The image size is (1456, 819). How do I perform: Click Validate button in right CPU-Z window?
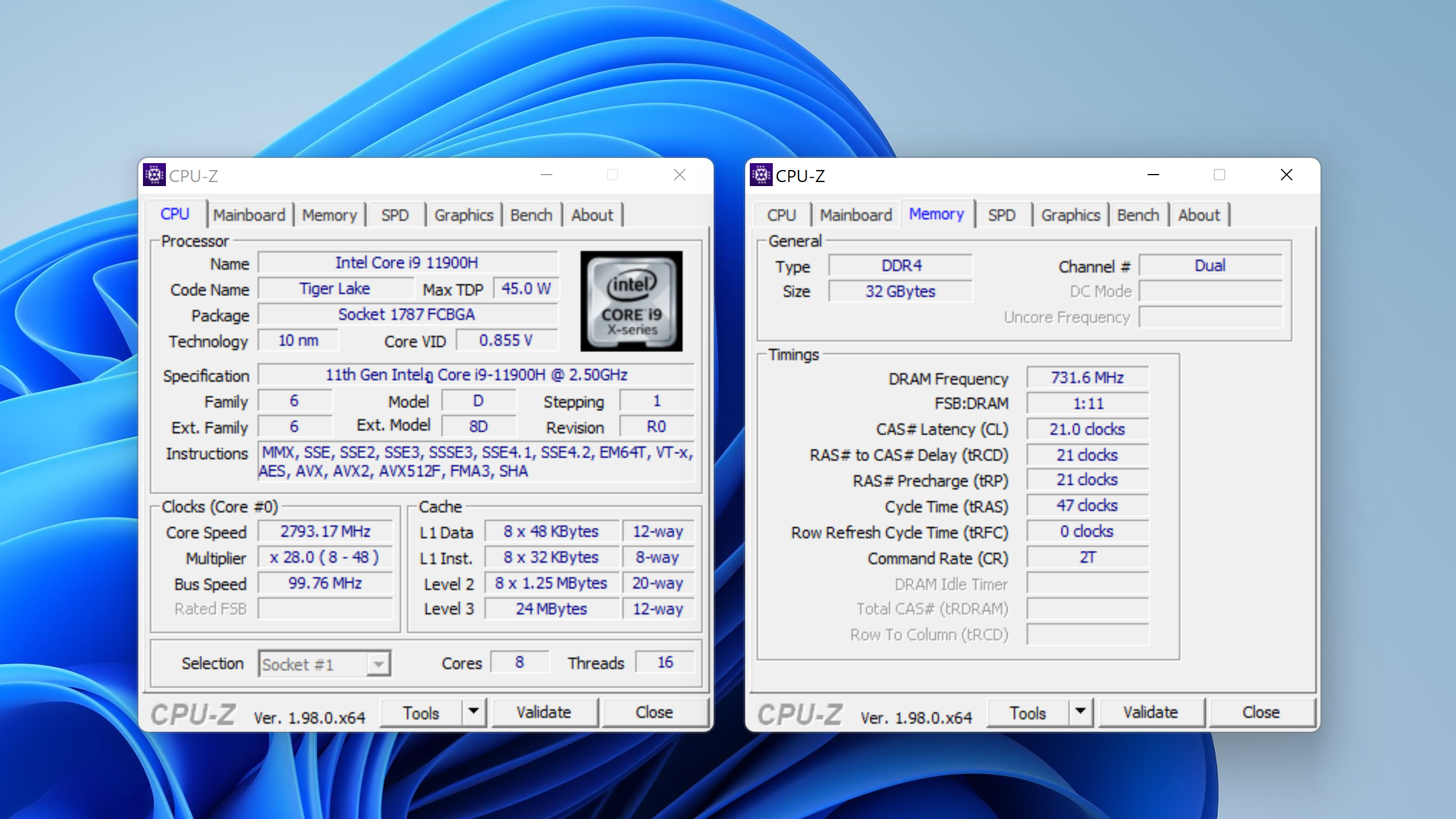click(1151, 712)
